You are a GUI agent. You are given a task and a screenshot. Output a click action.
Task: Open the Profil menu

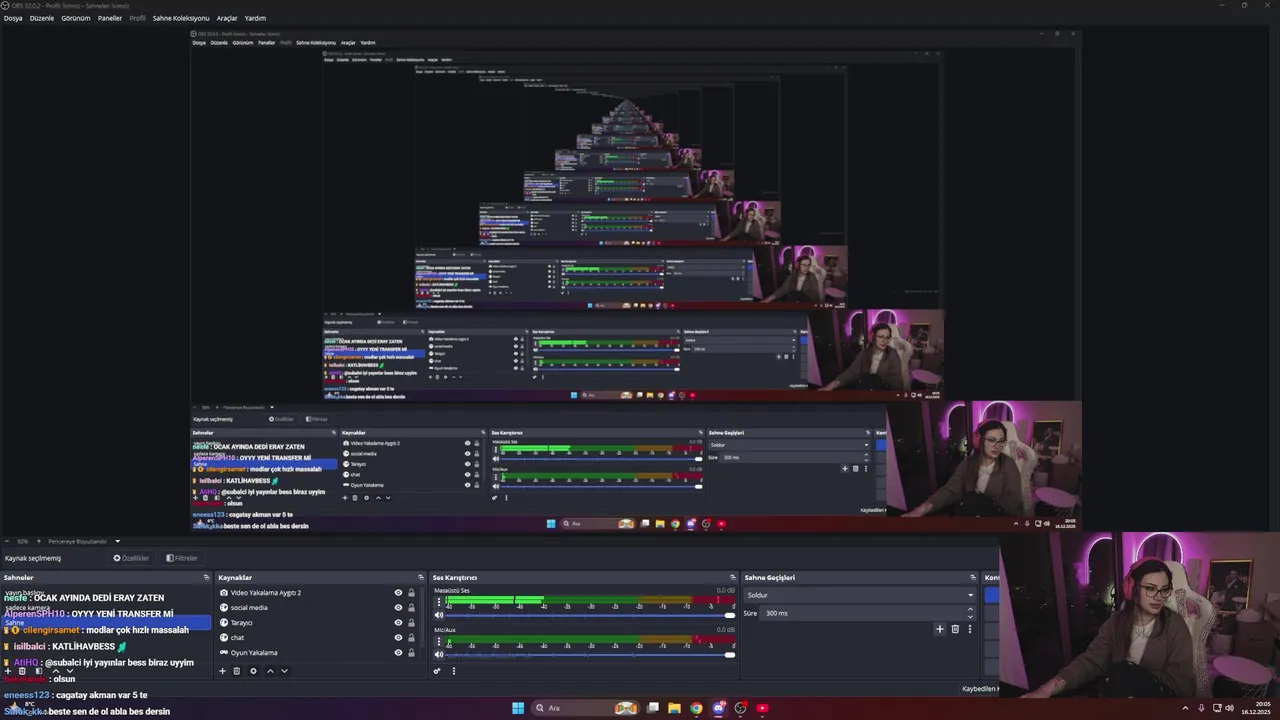(x=138, y=18)
